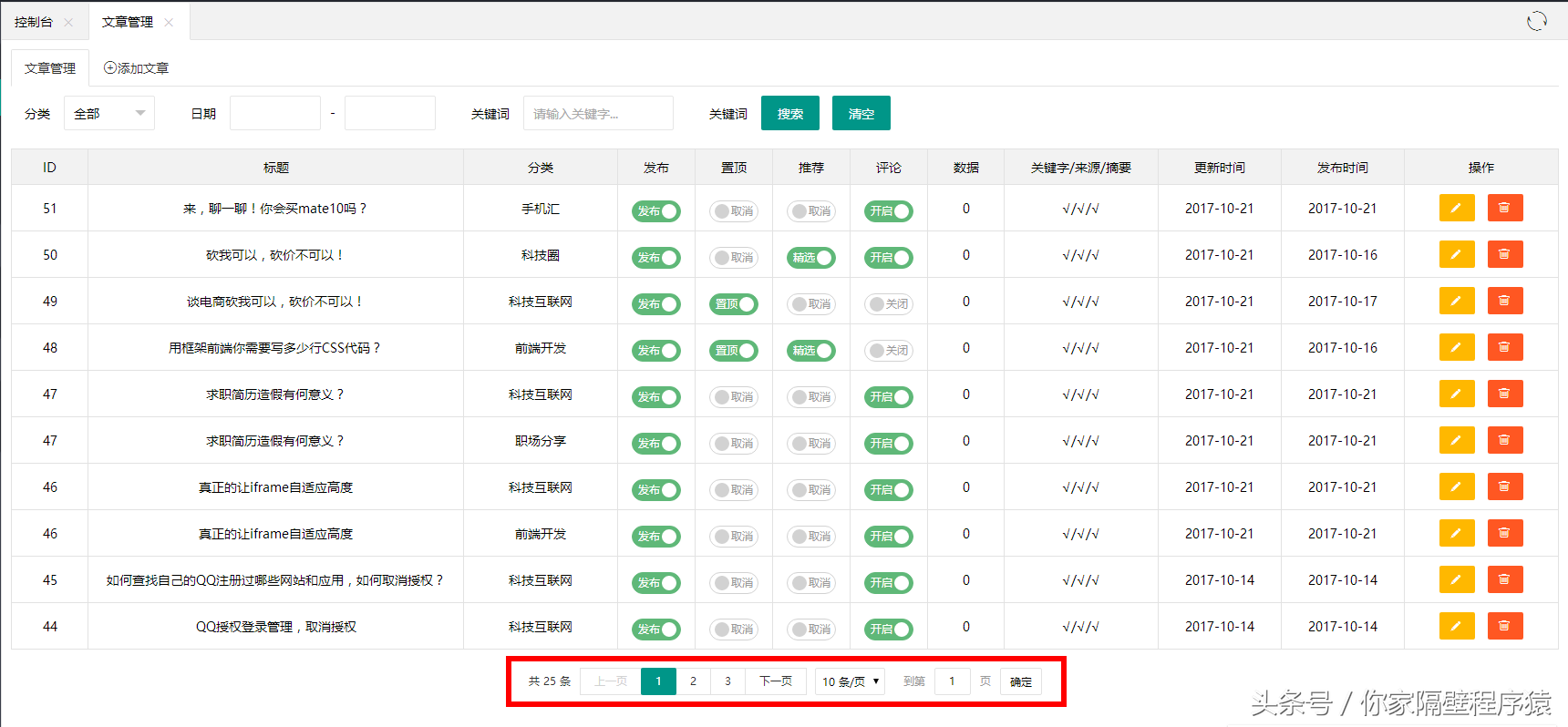Image resolution: width=1568 pixels, height=727 pixels.
Task: Click the 清空 button
Action: pos(861,113)
